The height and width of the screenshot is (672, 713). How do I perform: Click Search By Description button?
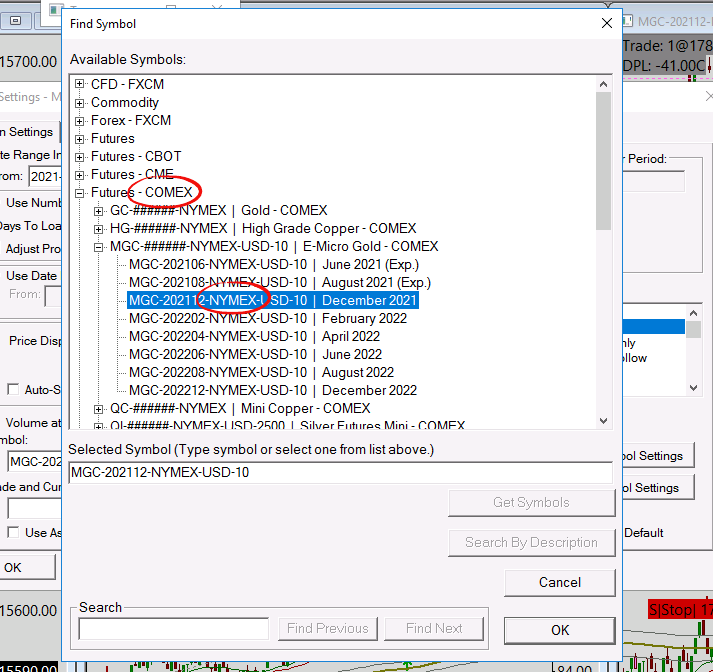coord(532,543)
